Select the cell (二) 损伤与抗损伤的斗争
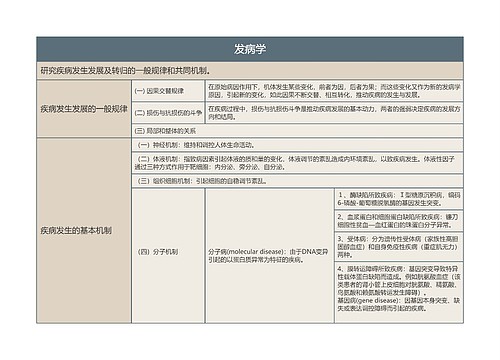This screenshot has height=360, width=500. (168, 113)
